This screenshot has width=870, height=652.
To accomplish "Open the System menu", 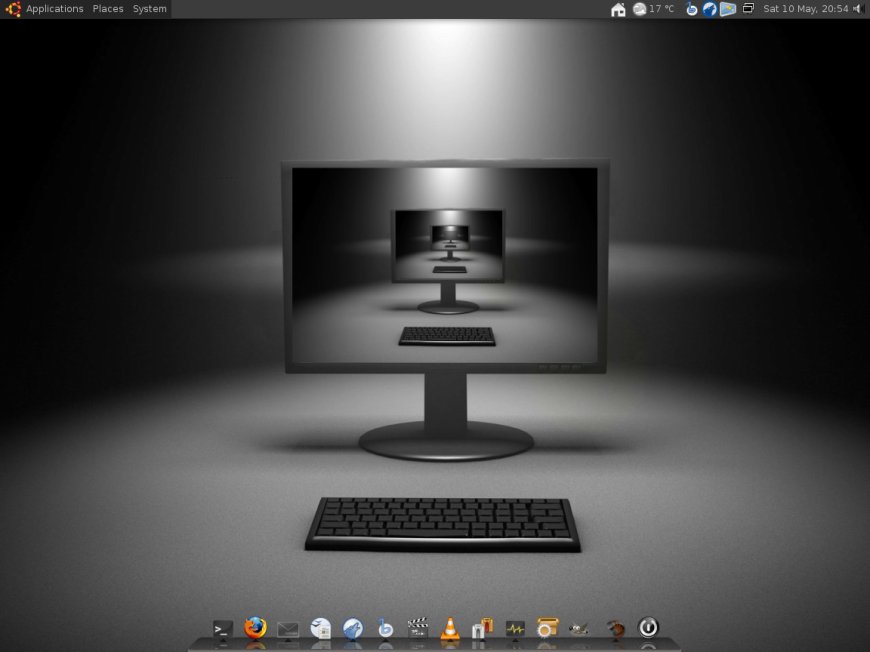I will click(x=149, y=9).
